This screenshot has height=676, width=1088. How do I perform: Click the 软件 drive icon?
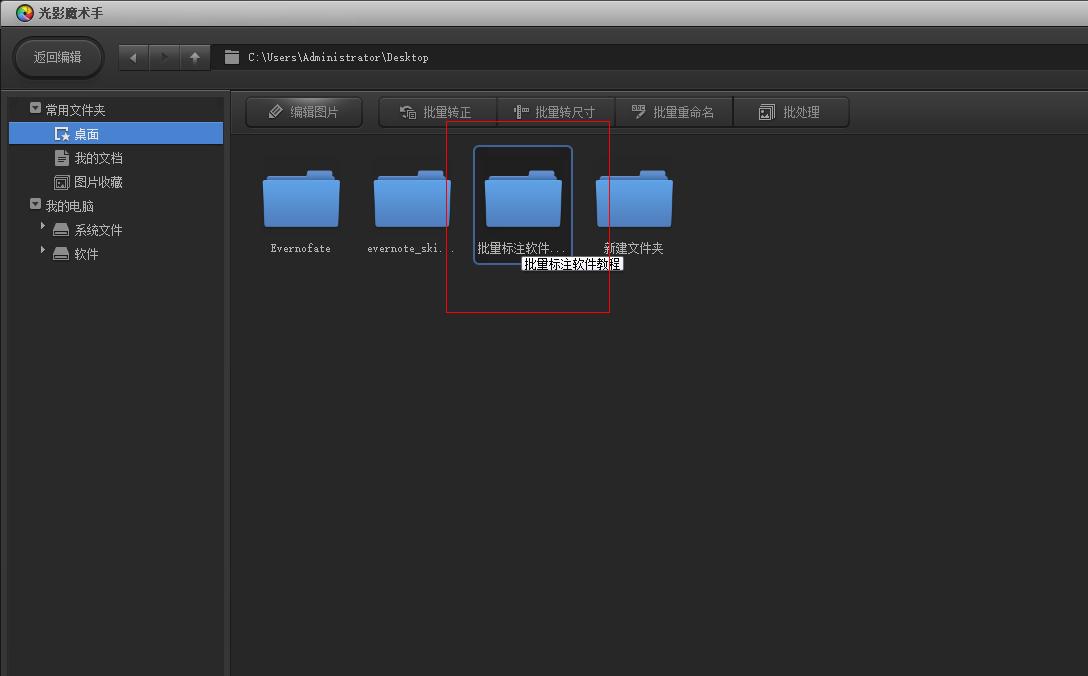coord(61,253)
